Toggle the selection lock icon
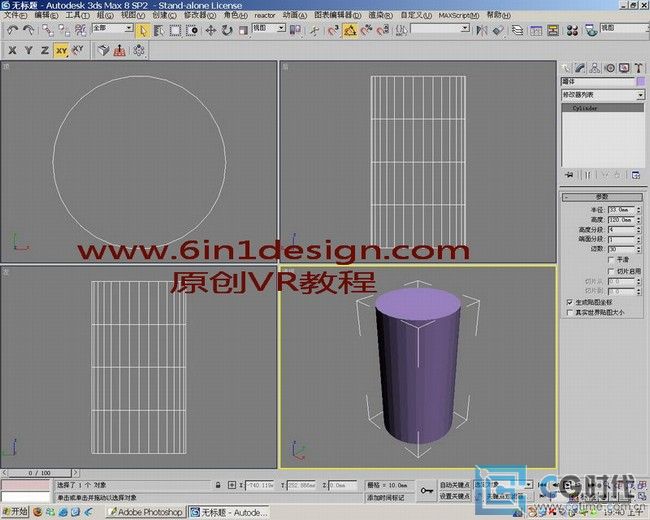The height and width of the screenshot is (520, 650). 218,485
